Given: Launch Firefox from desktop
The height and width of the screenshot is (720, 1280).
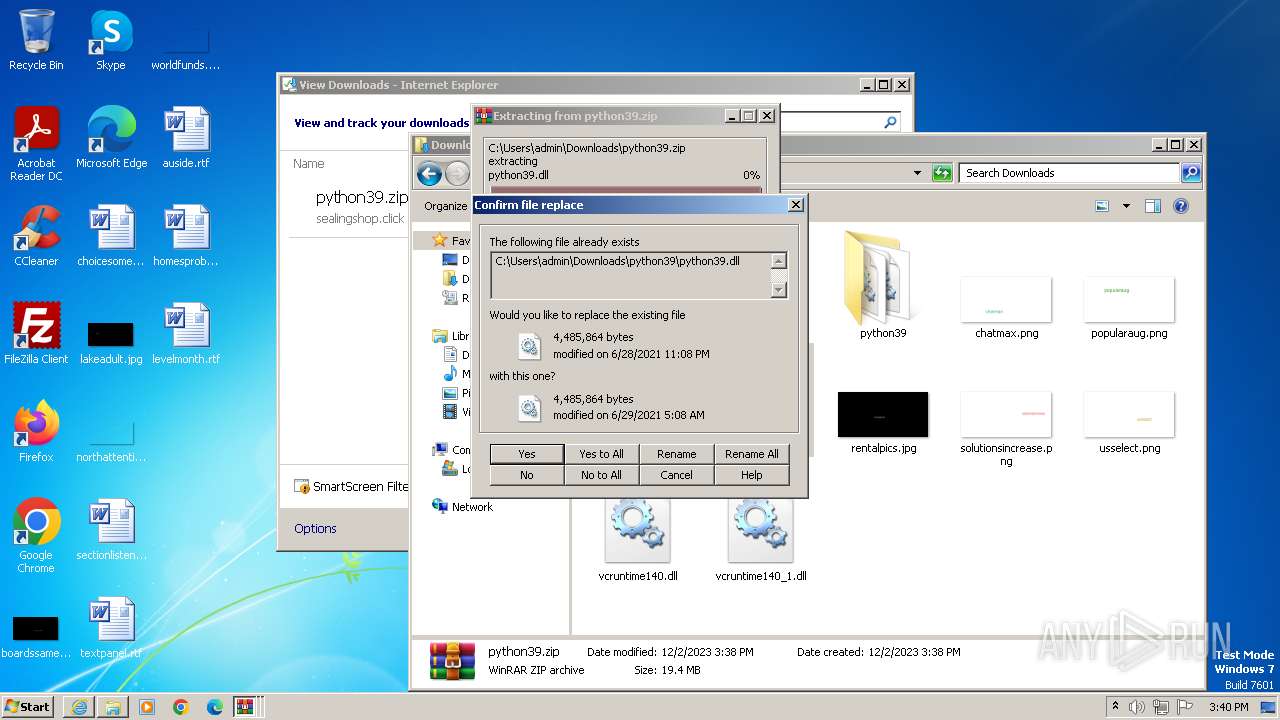Looking at the screenshot, I should 36,432.
